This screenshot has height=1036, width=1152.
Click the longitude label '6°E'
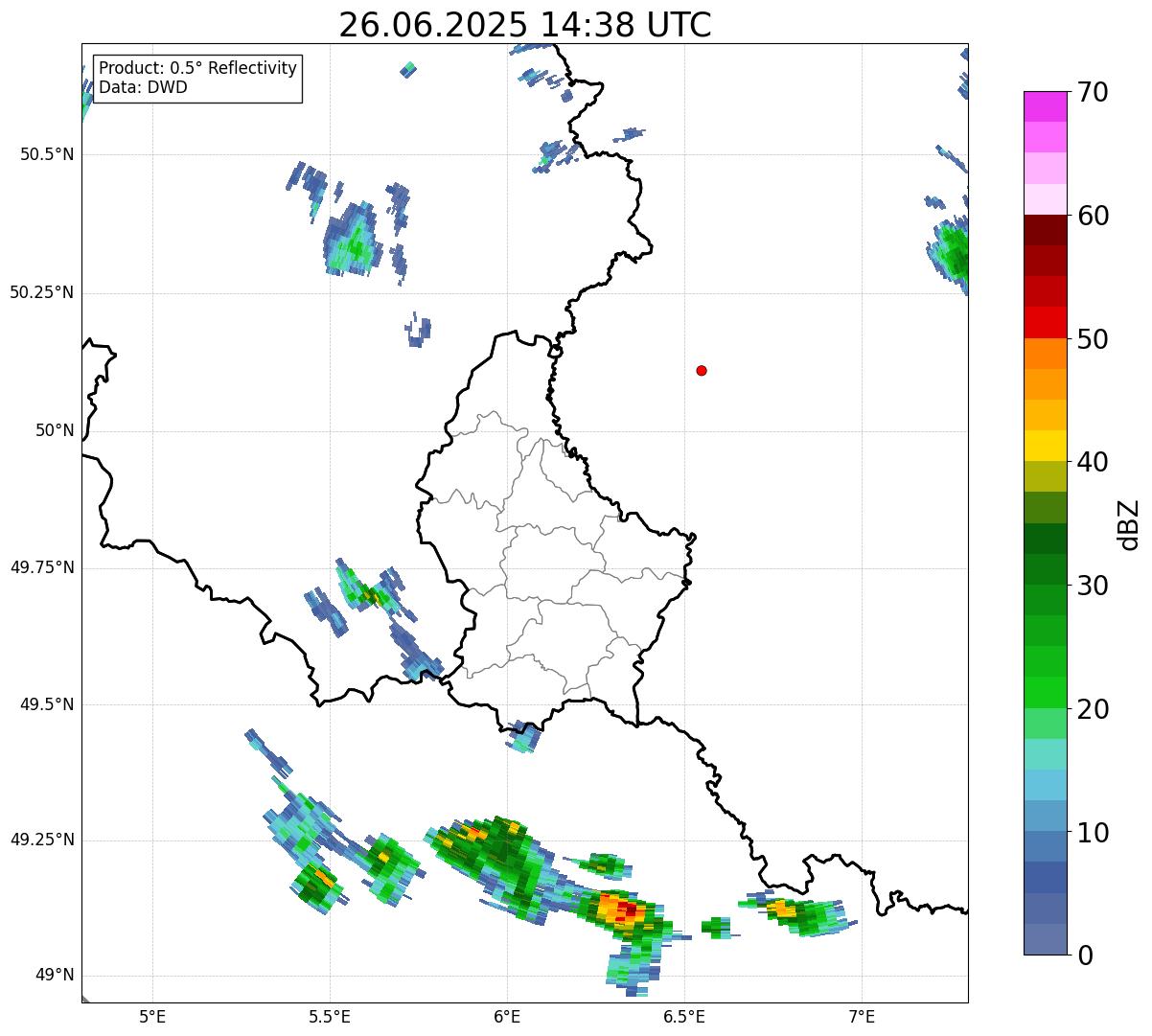pyautogui.click(x=507, y=1016)
